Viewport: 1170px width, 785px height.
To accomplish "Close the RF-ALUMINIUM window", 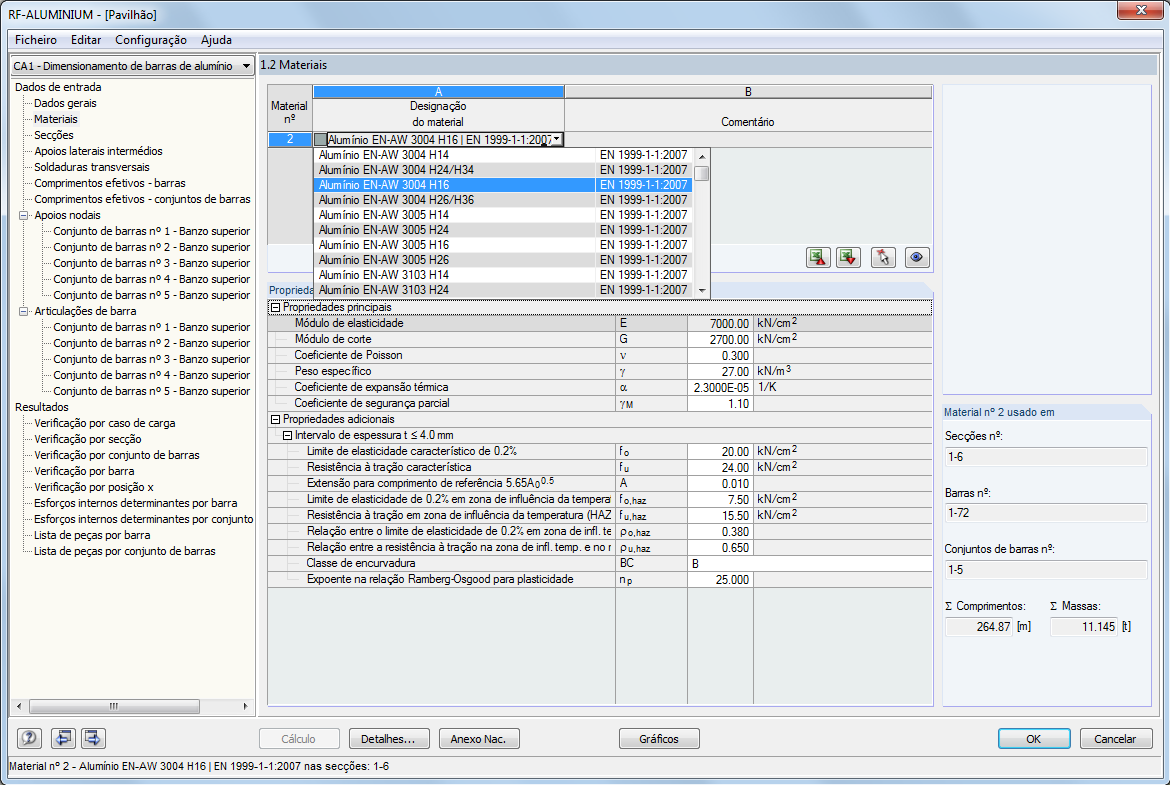I will pos(1141,10).
